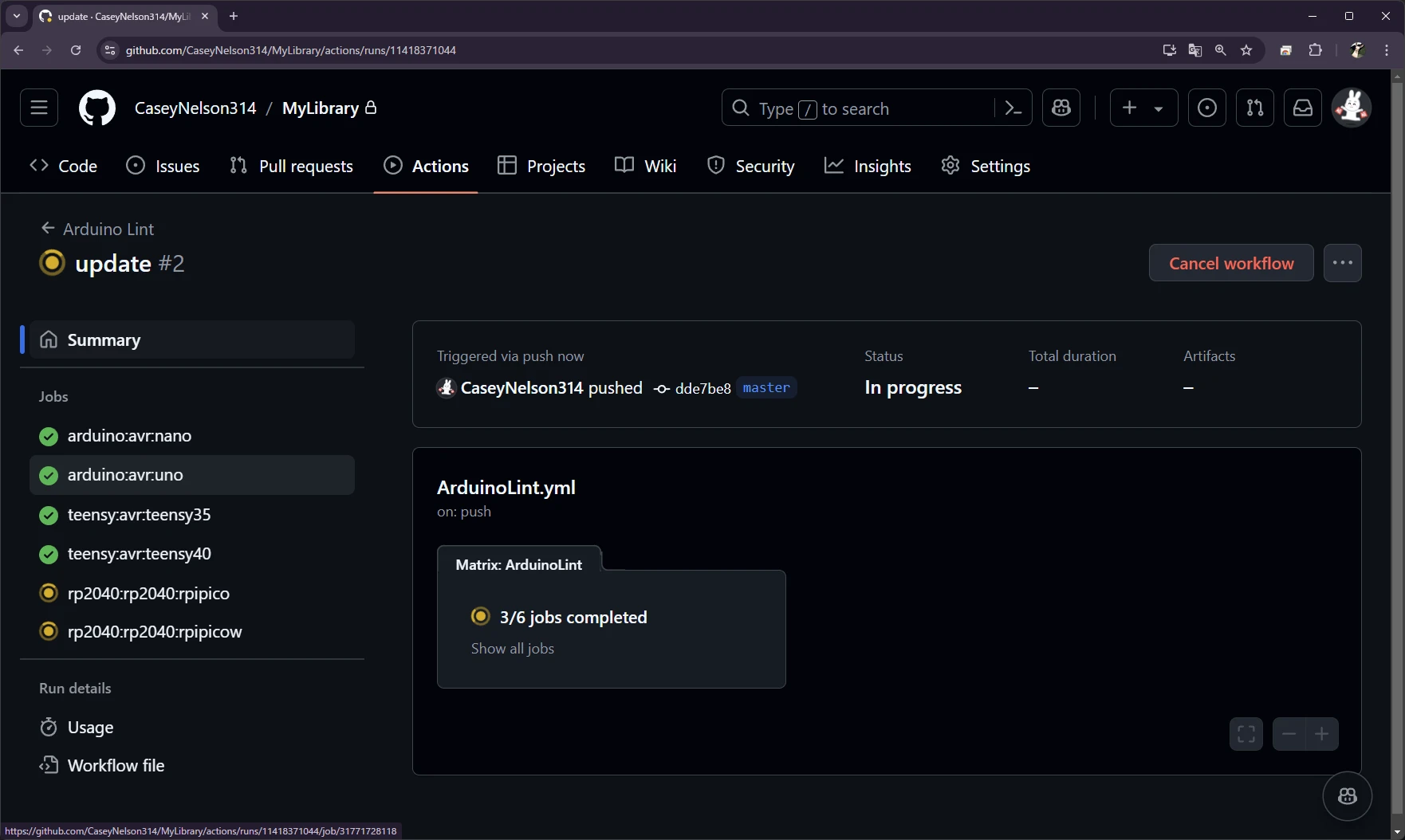This screenshot has width=1405, height=840.
Task: Open the arduino:avr:nano job
Action: [192, 436]
